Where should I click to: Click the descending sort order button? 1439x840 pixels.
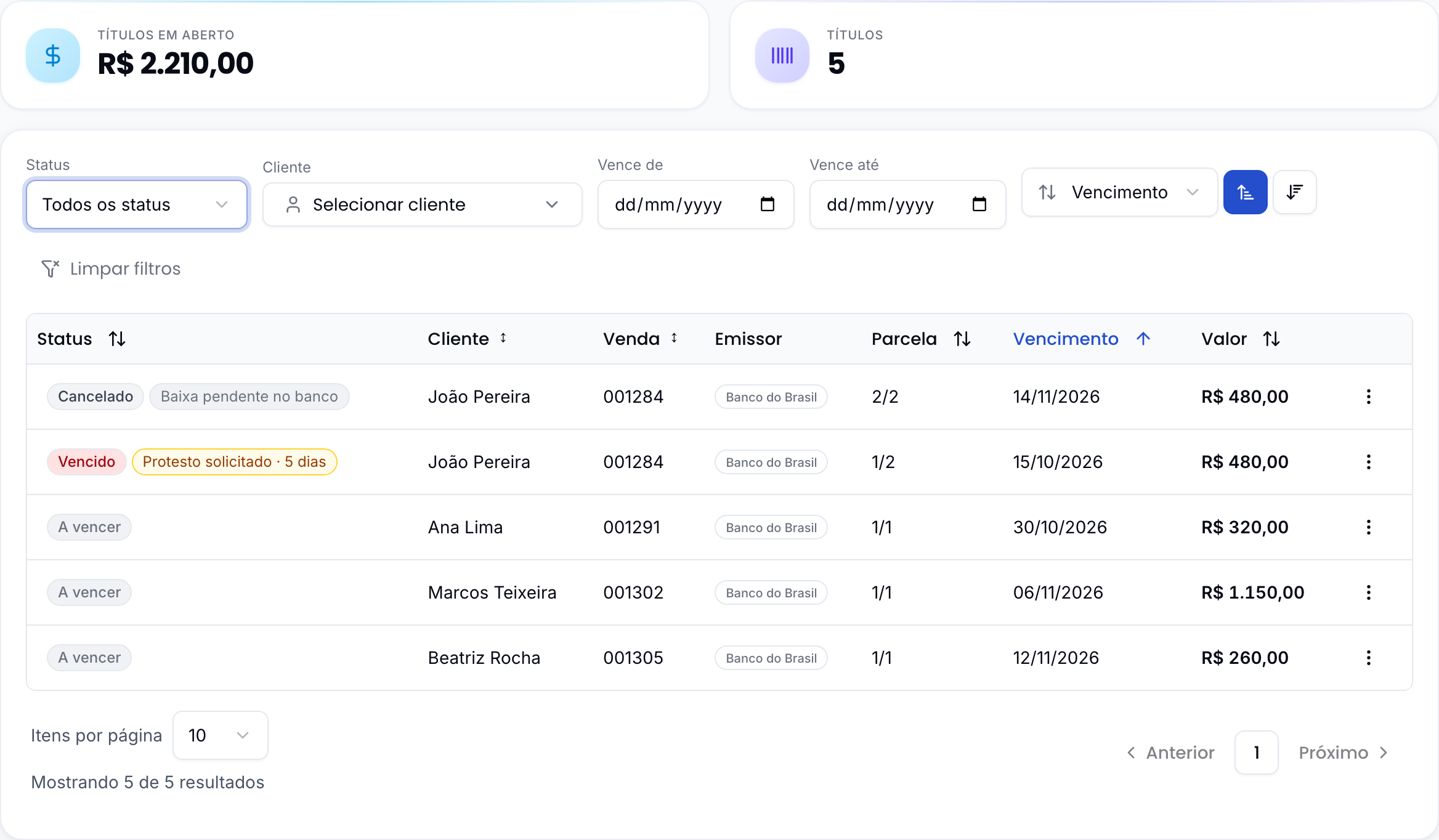pyautogui.click(x=1294, y=192)
